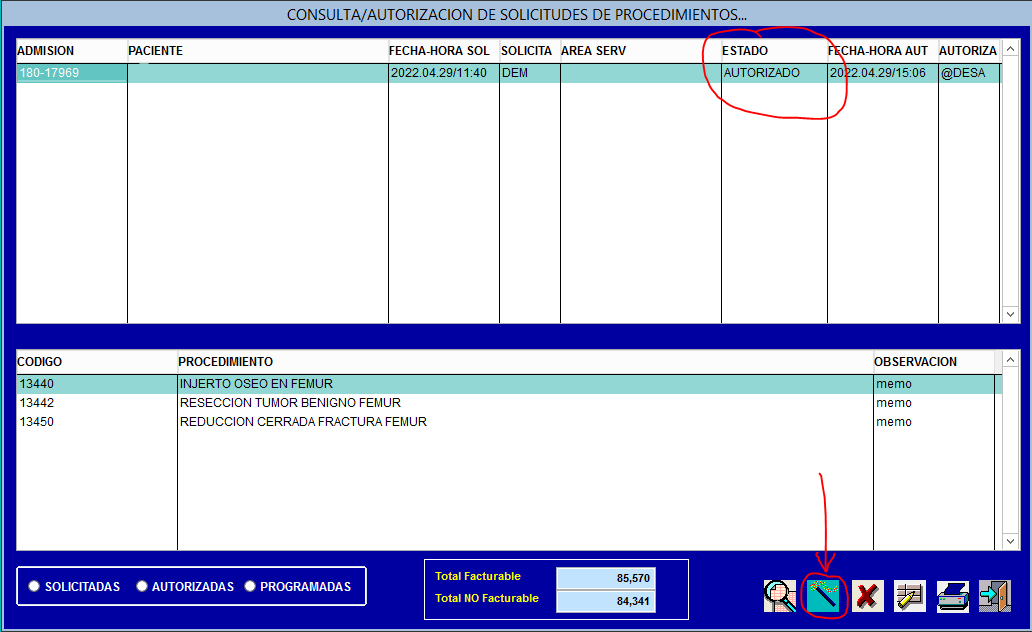The image size is (1032, 632).
Task: Print the request using the printer icon
Action: [x=953, y=596]
